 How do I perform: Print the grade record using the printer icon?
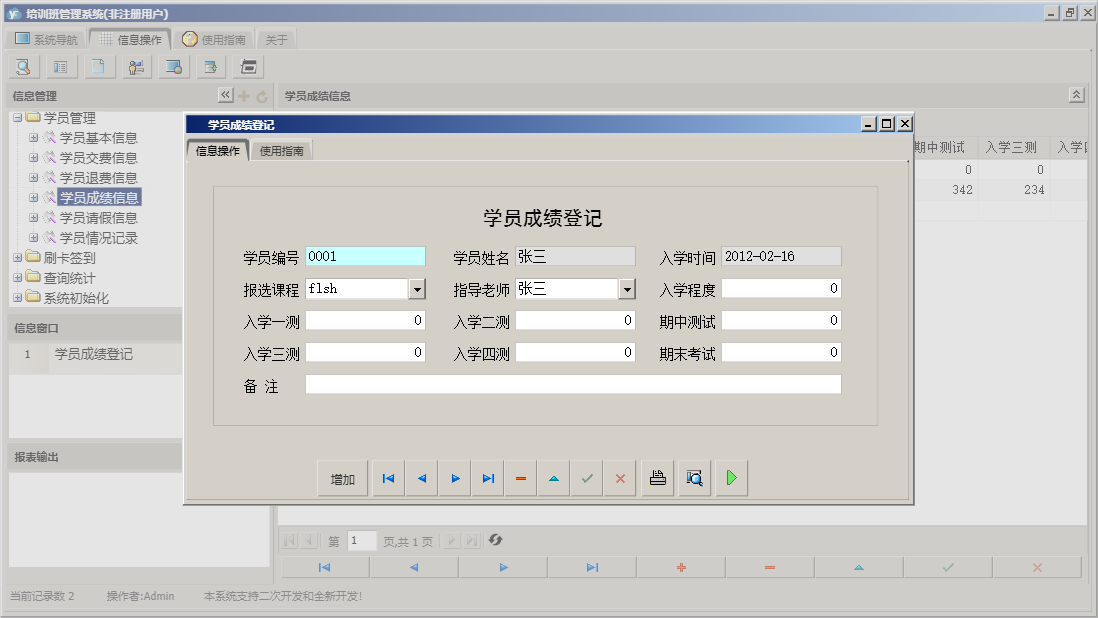pyautogui.click(x=657, y=477)
